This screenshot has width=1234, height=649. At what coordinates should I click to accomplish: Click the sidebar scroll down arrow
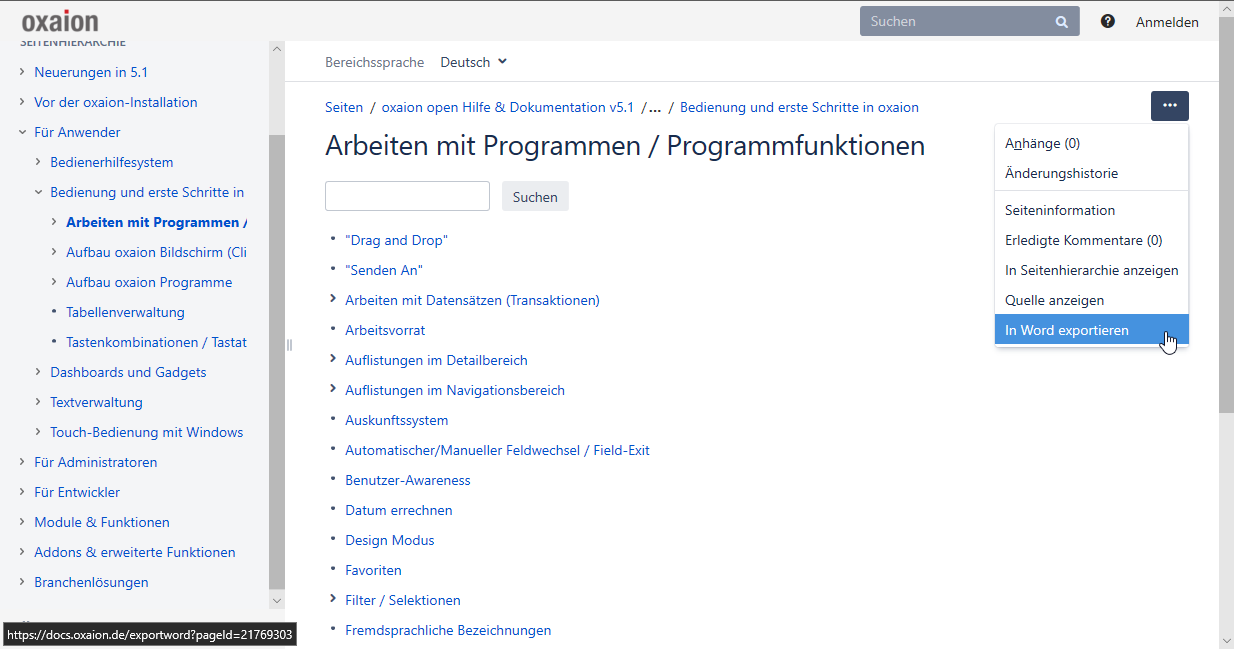point(277,600)
